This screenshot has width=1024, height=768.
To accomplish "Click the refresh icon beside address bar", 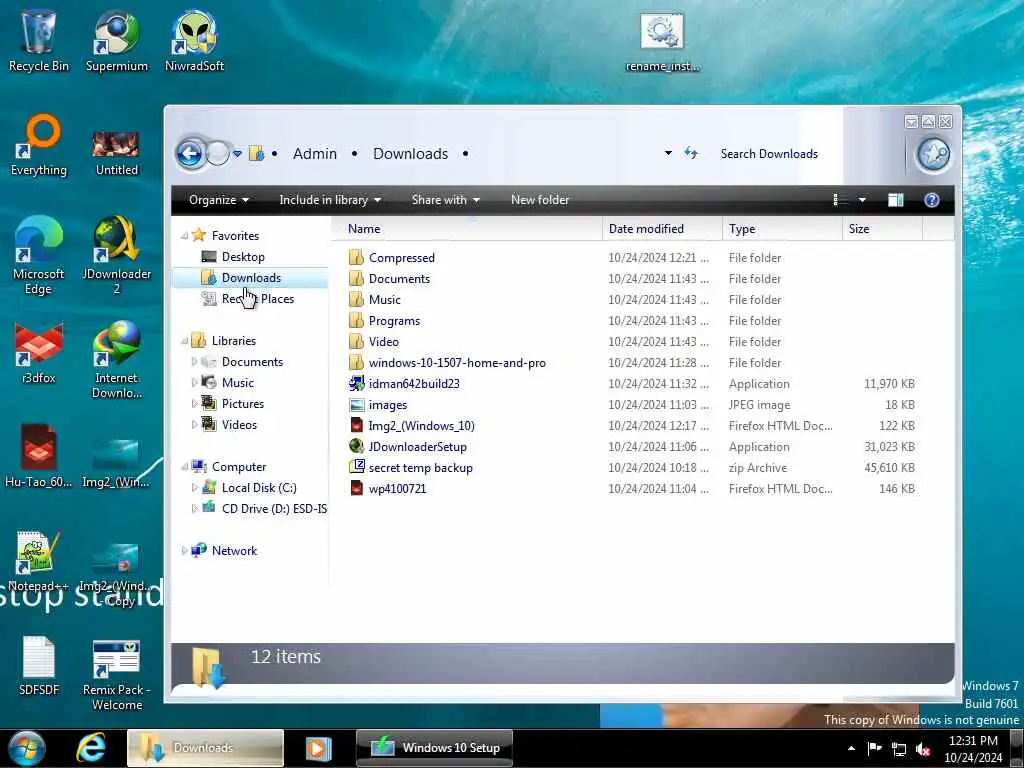I will (691, 153).
